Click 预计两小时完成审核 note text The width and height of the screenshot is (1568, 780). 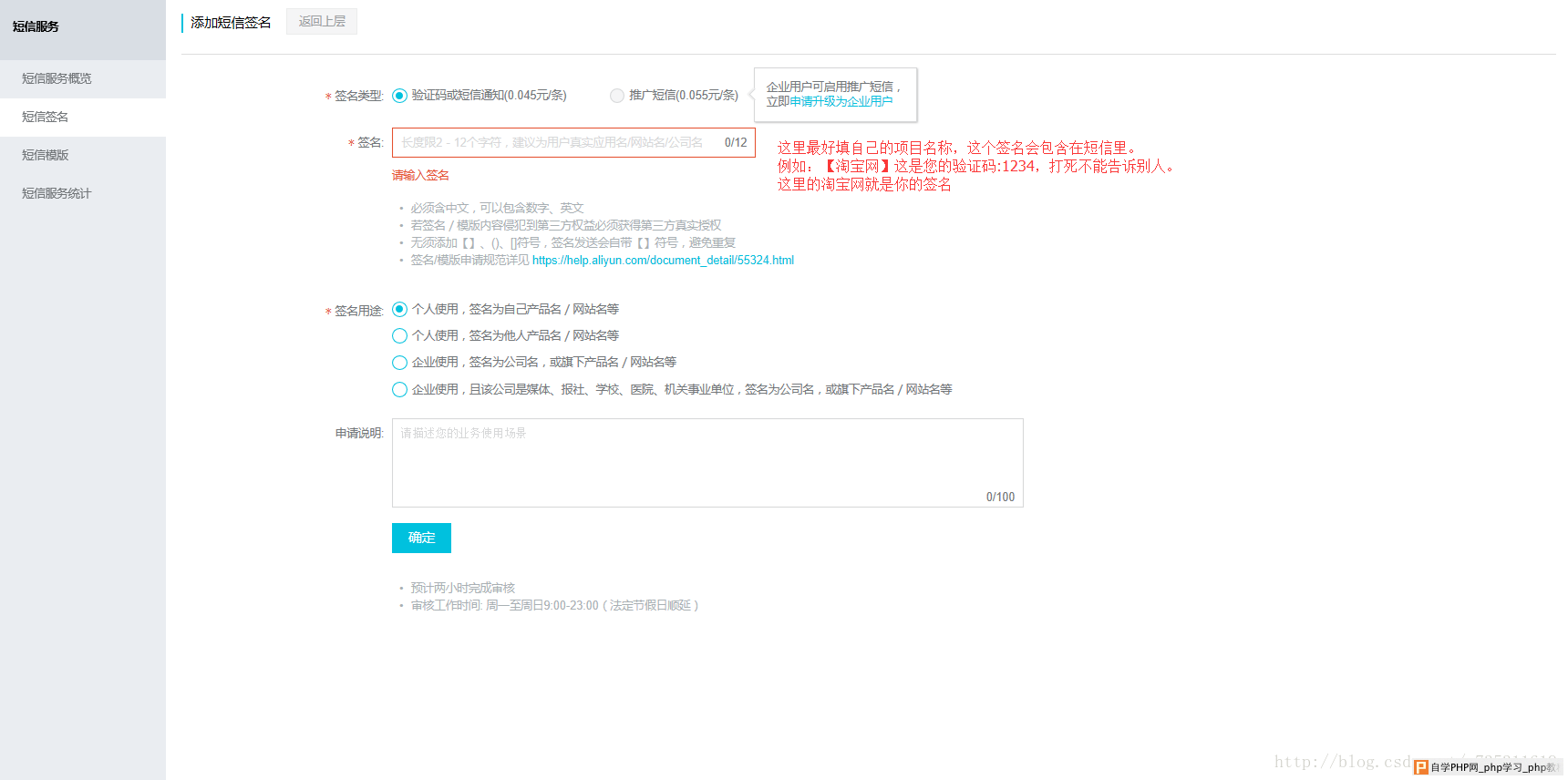[463, 589]
